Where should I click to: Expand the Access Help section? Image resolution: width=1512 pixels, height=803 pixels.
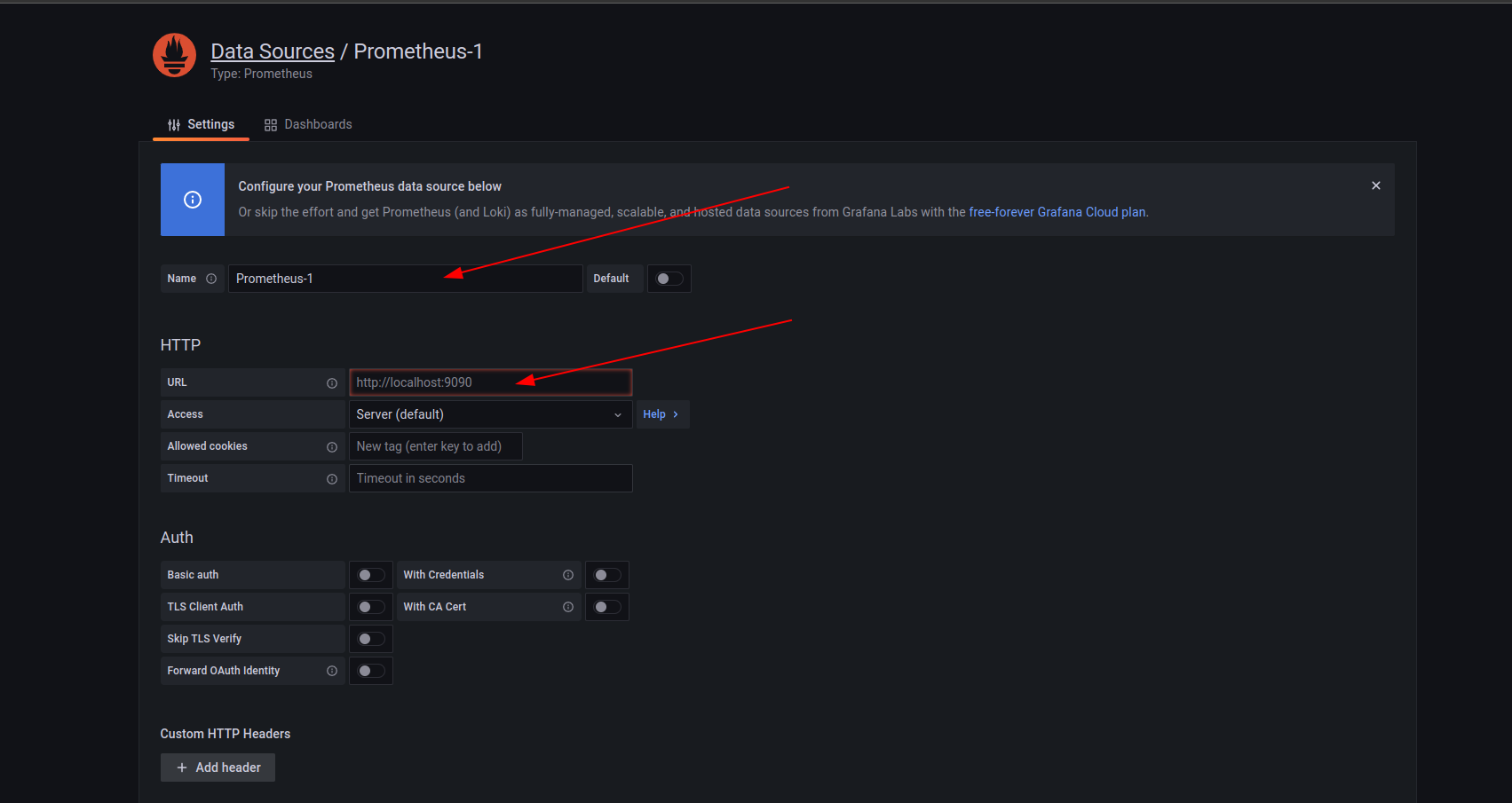(x=661, y=414)
